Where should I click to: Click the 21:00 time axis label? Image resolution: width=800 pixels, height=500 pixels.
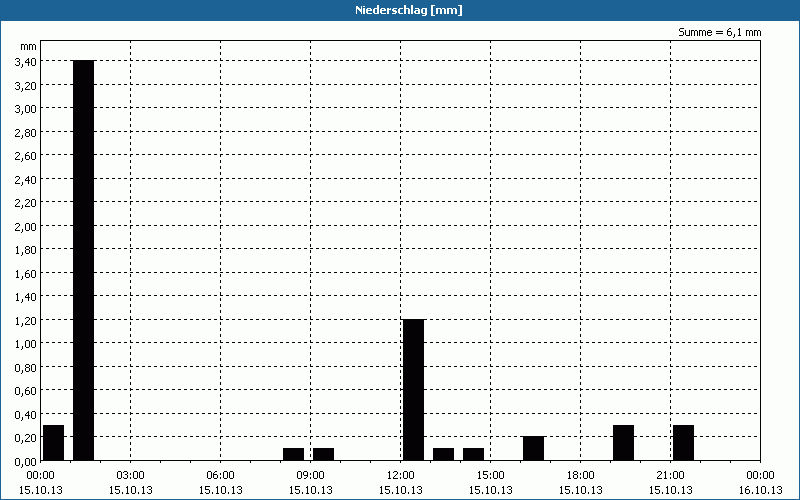[670, 476]
